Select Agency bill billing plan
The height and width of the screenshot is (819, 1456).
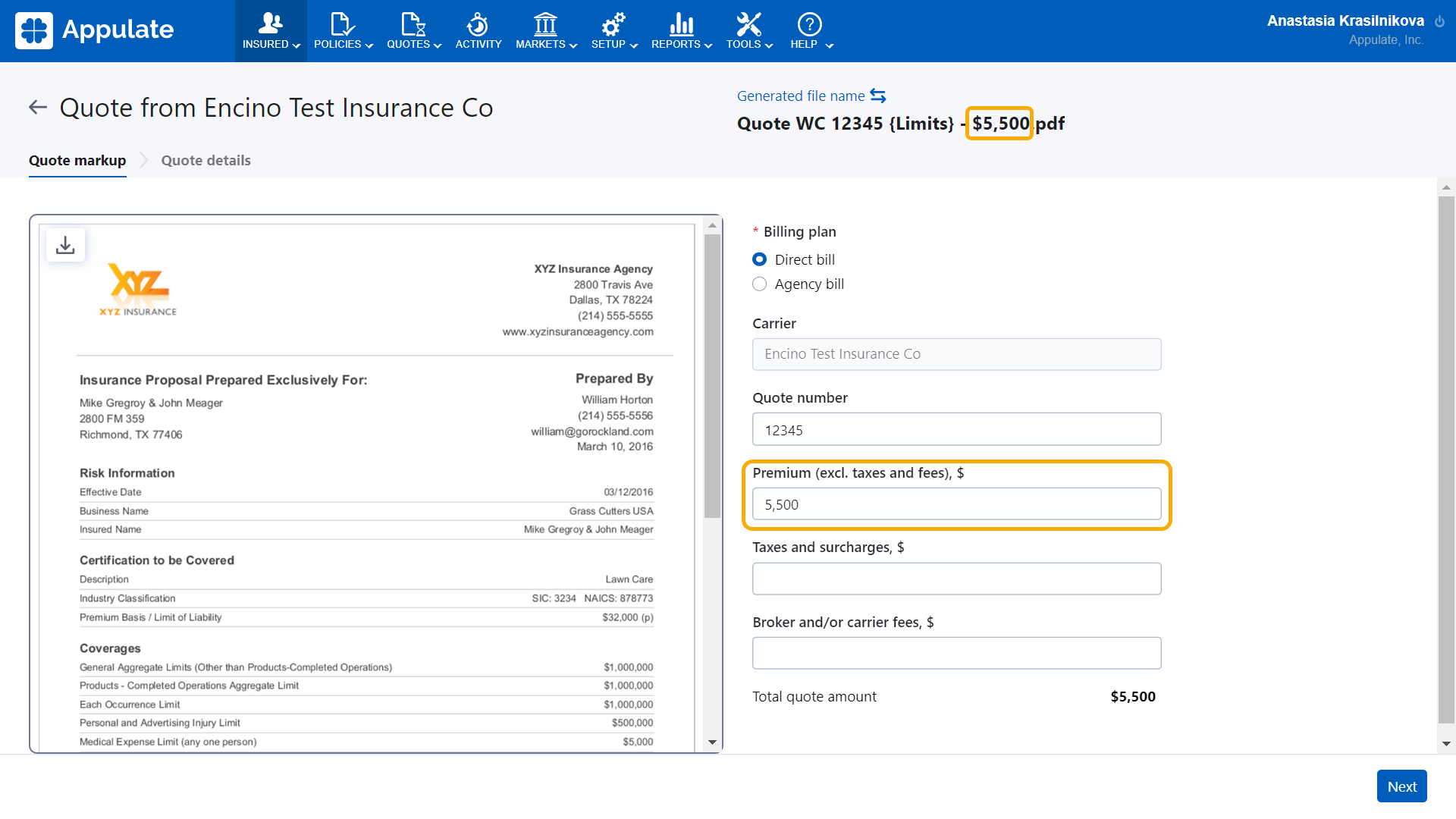[759, 284]
